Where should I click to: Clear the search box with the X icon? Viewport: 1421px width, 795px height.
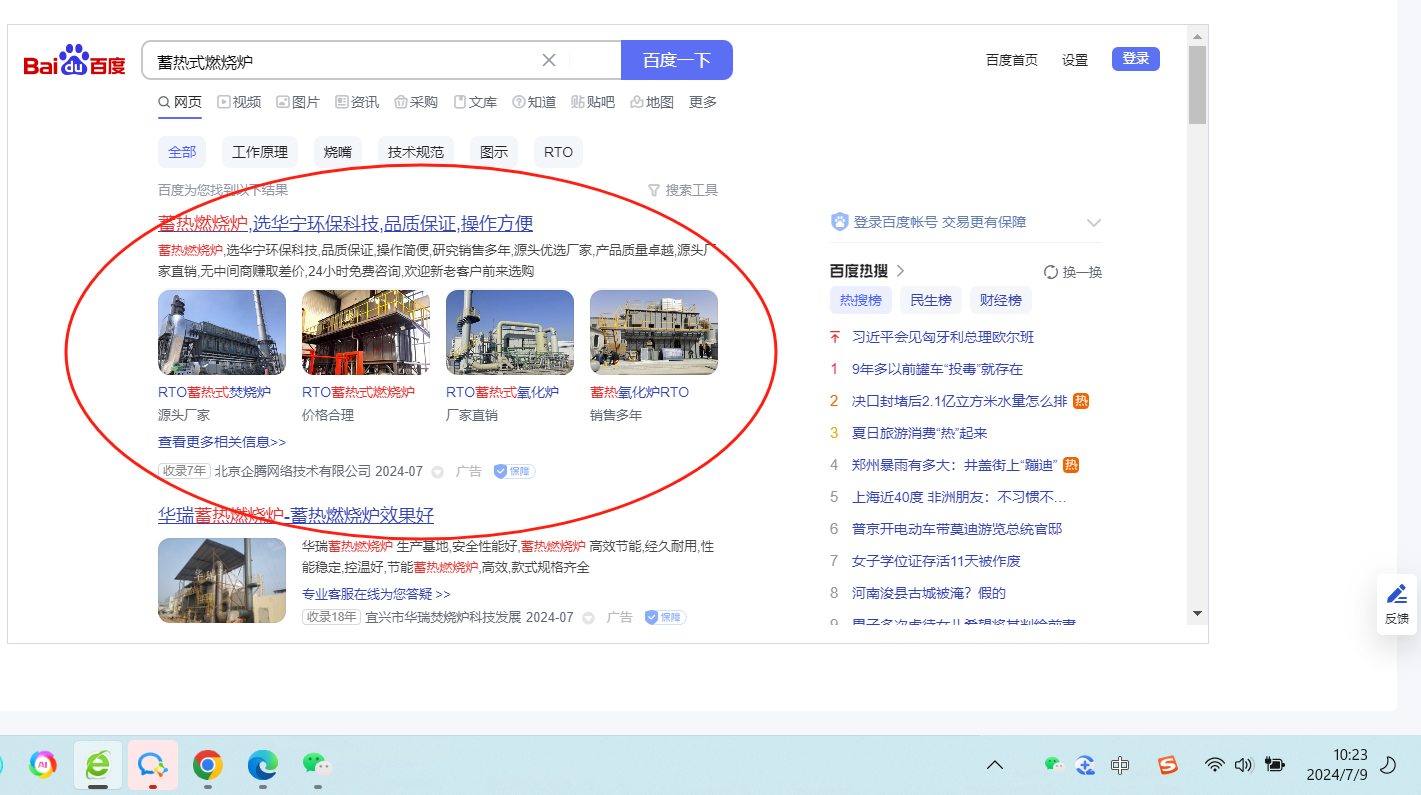click(x=548, y=60)
